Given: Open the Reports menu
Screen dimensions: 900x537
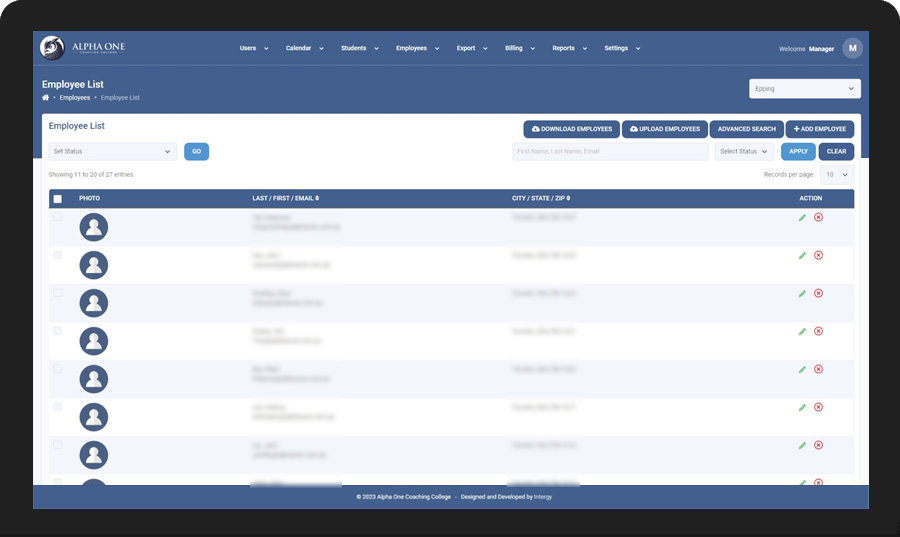Looking at the screenshot, I should [x=569, y=48].
